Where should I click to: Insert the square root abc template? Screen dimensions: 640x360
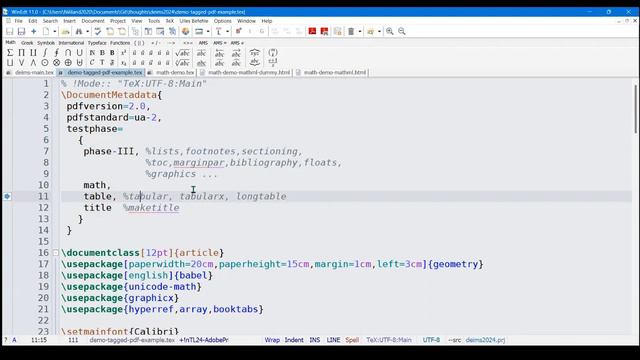click(182, 53)
